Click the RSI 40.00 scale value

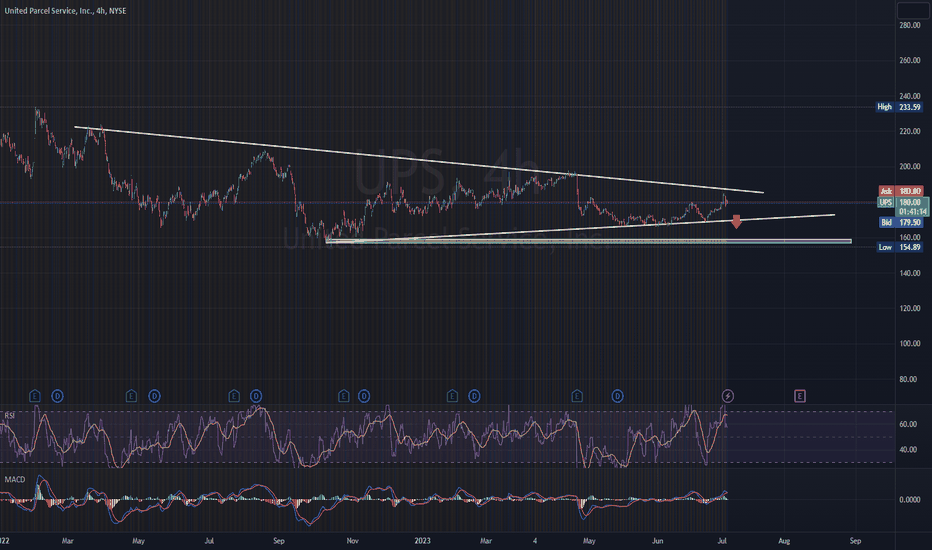(908, 450)
